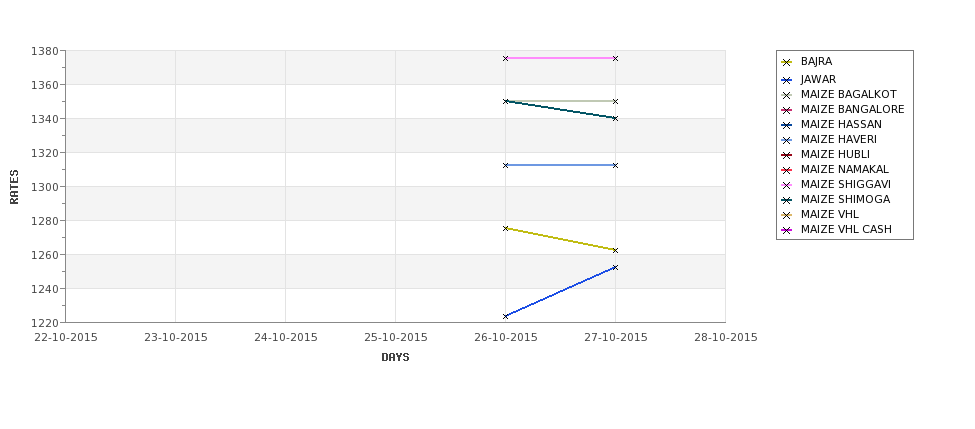Viewport: 975px width, 429px height.
Task: Click the MAIZE HUBLI legend marker
Action: [787, 155]
